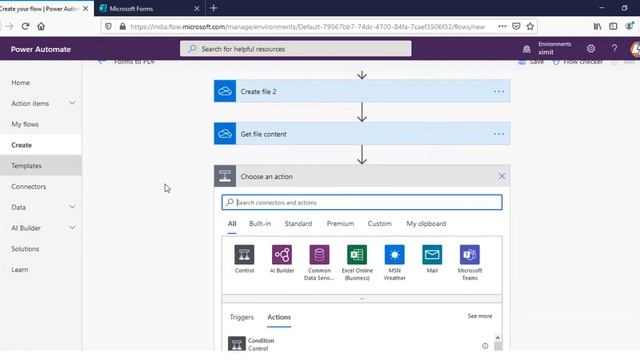
Task: Open the Control connector icon
Action: click(244, 255)
